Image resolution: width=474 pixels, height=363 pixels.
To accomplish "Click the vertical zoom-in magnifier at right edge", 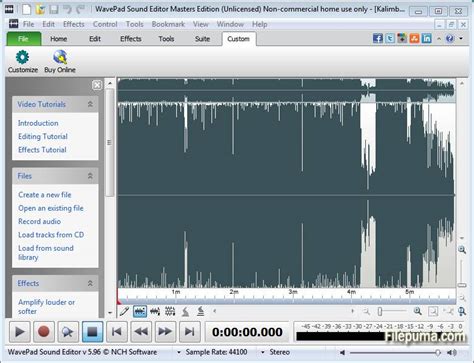I will tap(462, 250).
